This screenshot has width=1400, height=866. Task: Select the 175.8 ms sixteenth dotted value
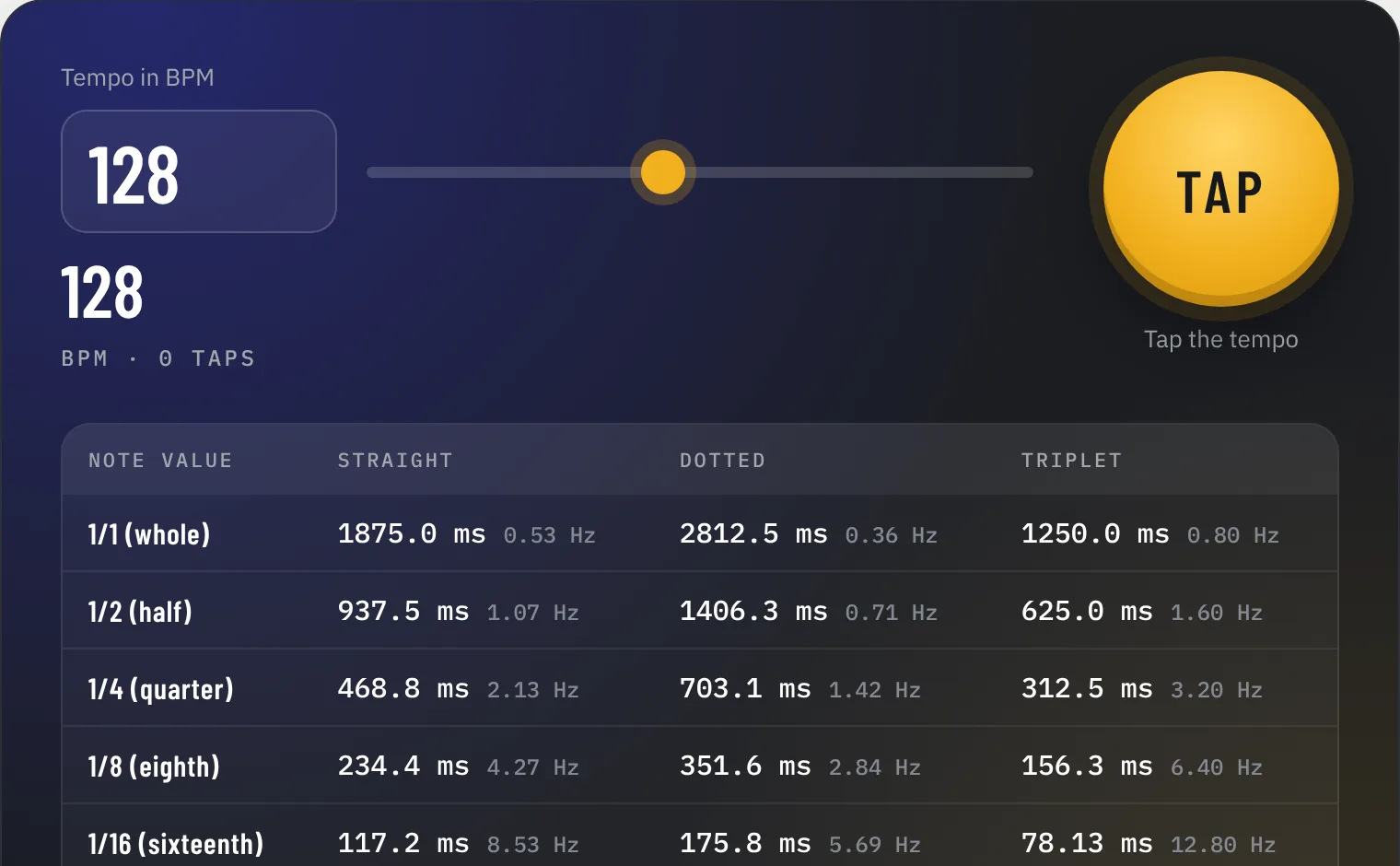[745, 844]
